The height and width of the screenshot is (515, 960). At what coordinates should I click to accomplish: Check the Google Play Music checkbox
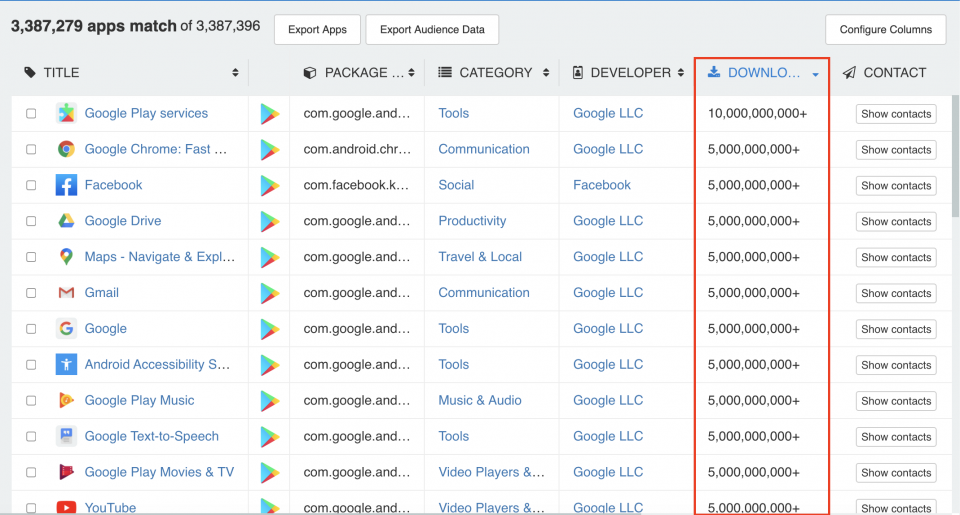tap(31, 400)
